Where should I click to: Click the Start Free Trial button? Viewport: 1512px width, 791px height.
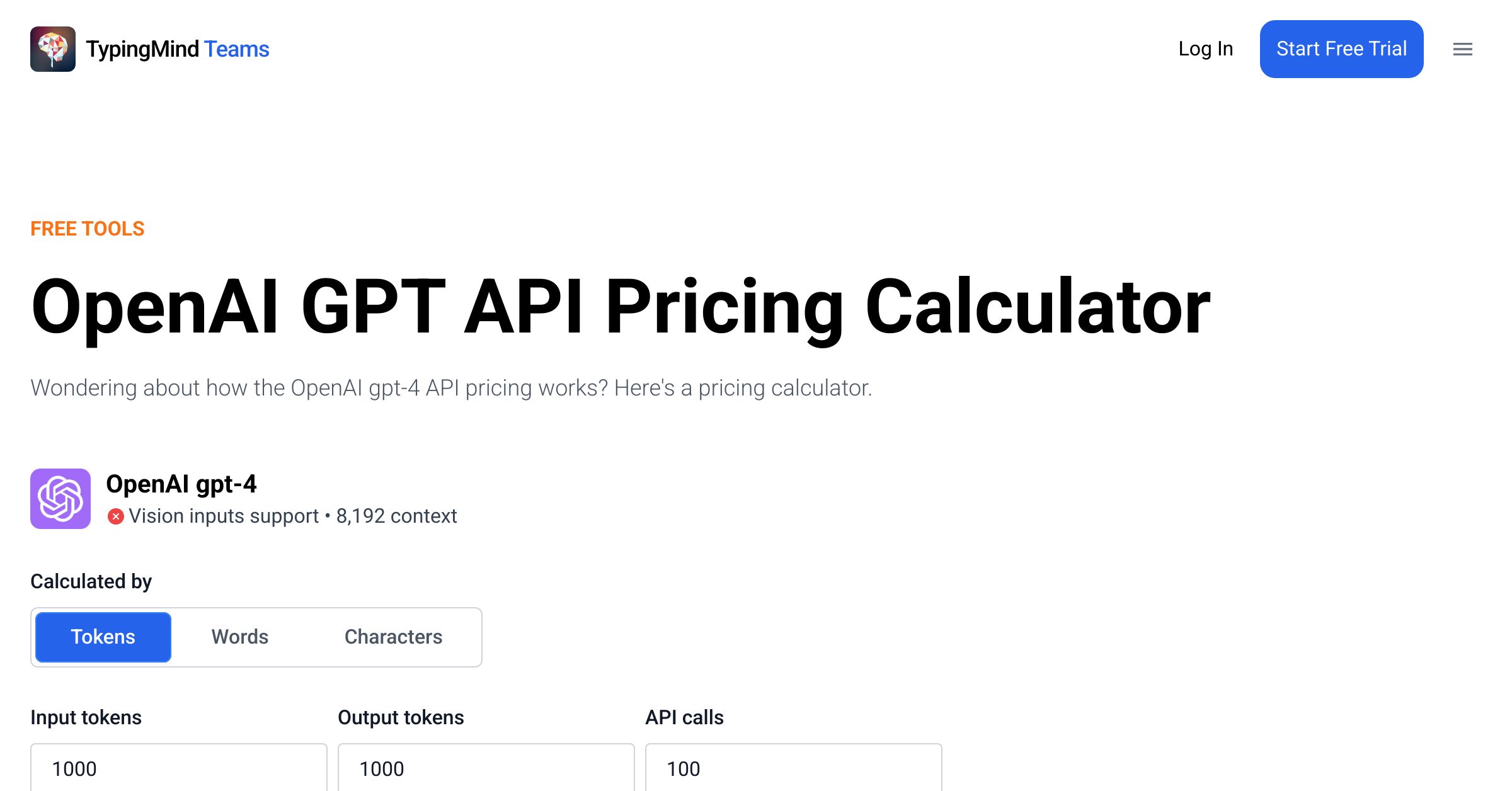[1341, 49]
